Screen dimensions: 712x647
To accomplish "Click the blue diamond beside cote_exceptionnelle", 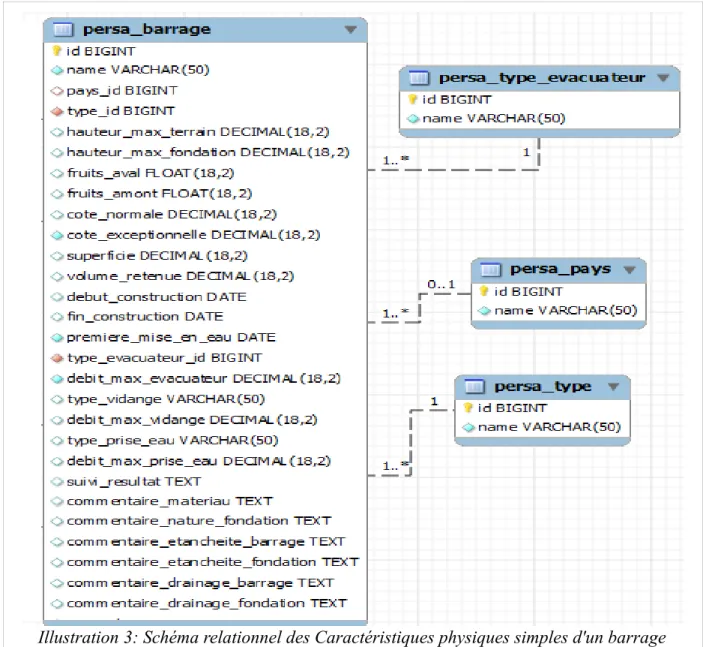I will point(57,235).
